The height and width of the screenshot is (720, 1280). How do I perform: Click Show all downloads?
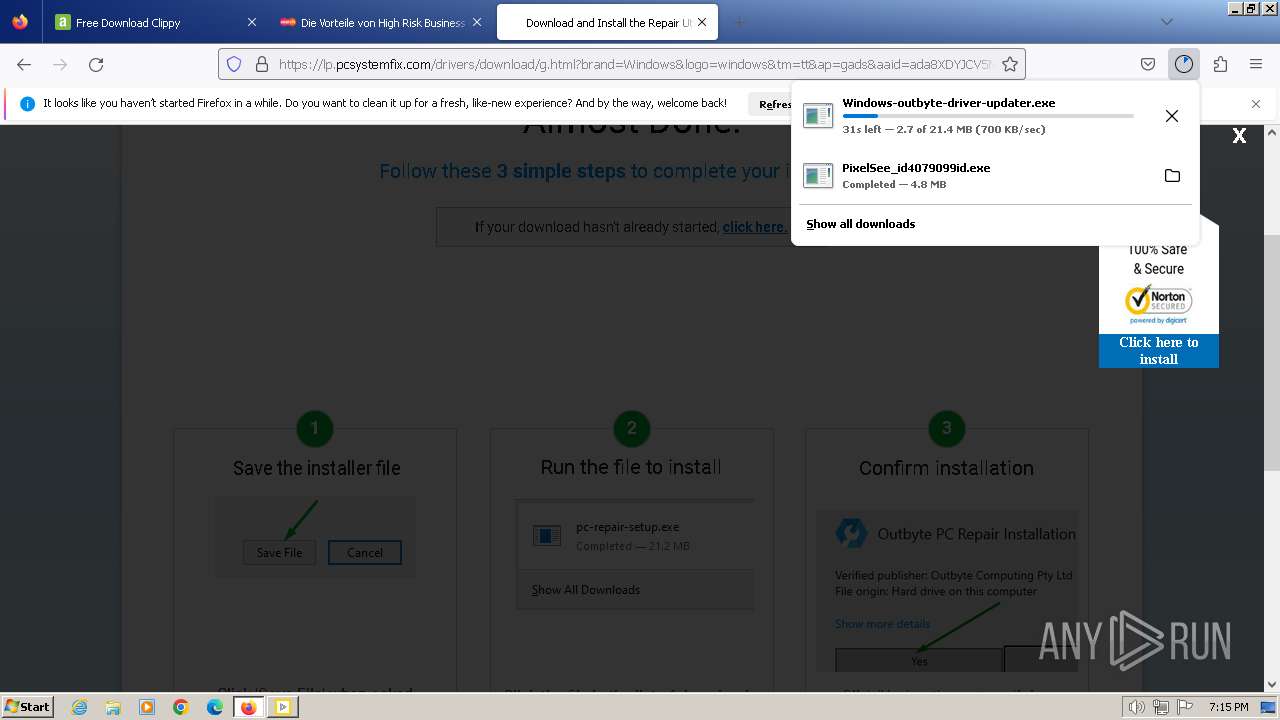[x=860, y=224]
